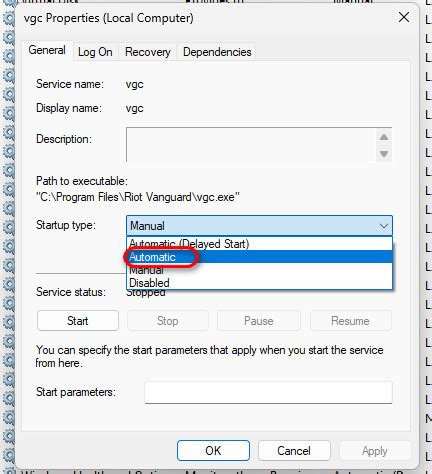Start the vgc service
The width and height of the screenshot is (432, 474).
pyautogui.click(x=78, y=321)
